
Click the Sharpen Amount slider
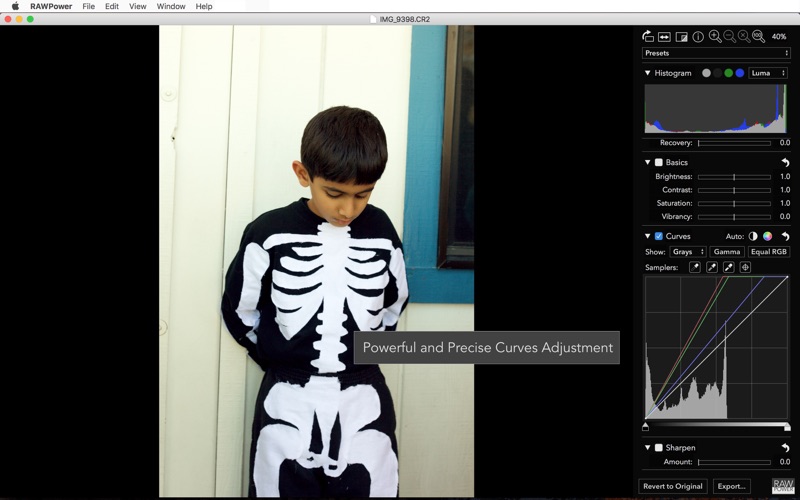pos(734,462)
